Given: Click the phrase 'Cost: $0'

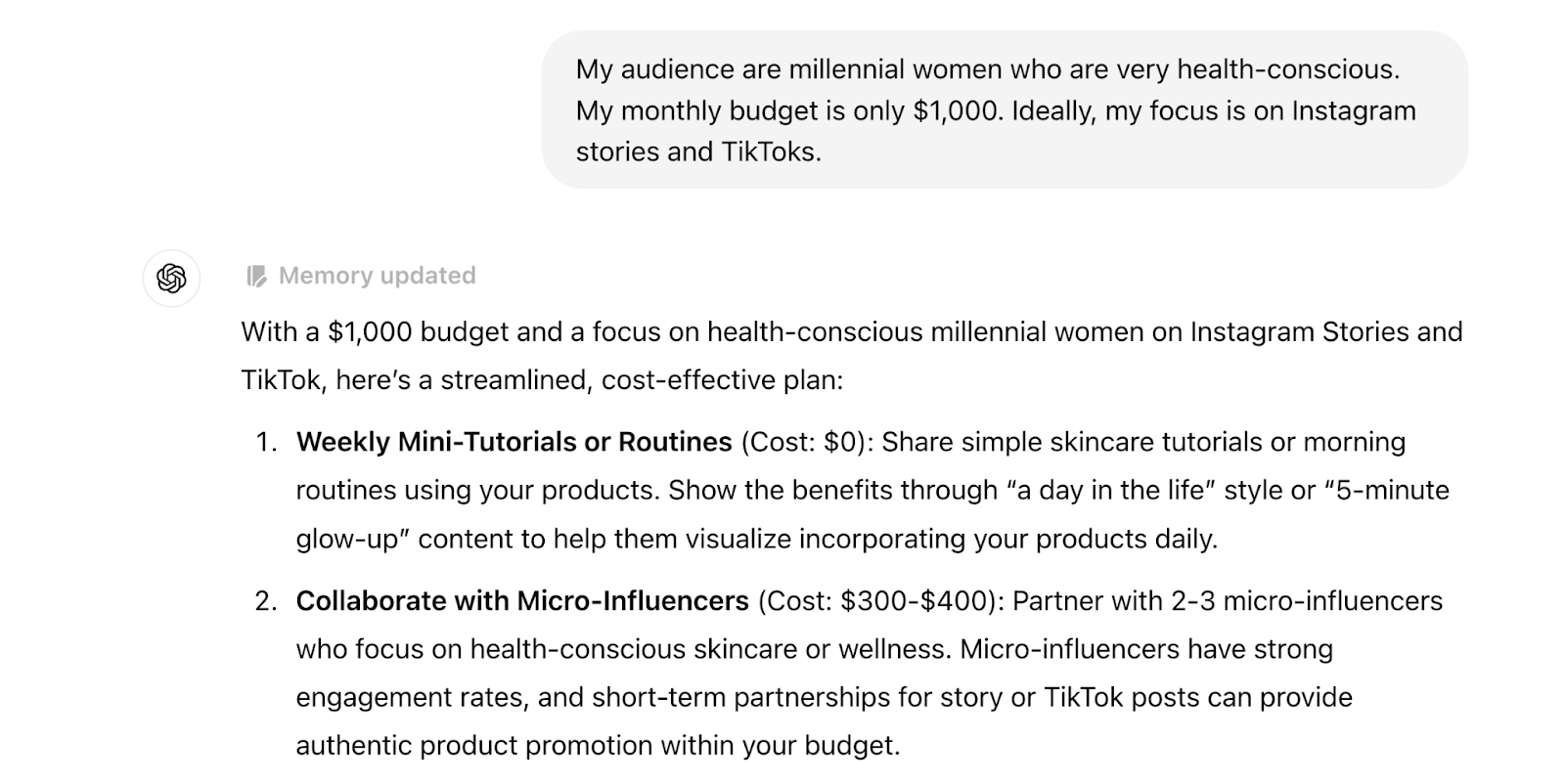Looking at the screenshot, I should (x=804, y=441).
